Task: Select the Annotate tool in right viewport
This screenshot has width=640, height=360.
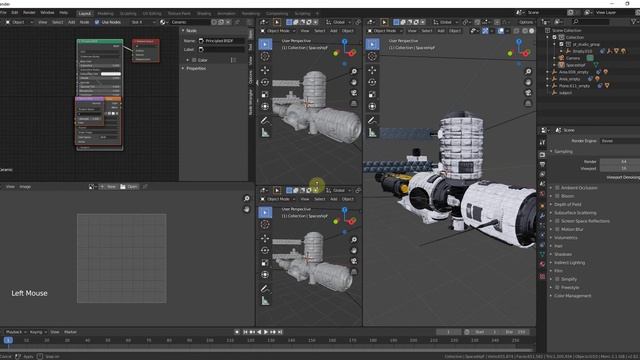Action: click(x=372, y=120)
